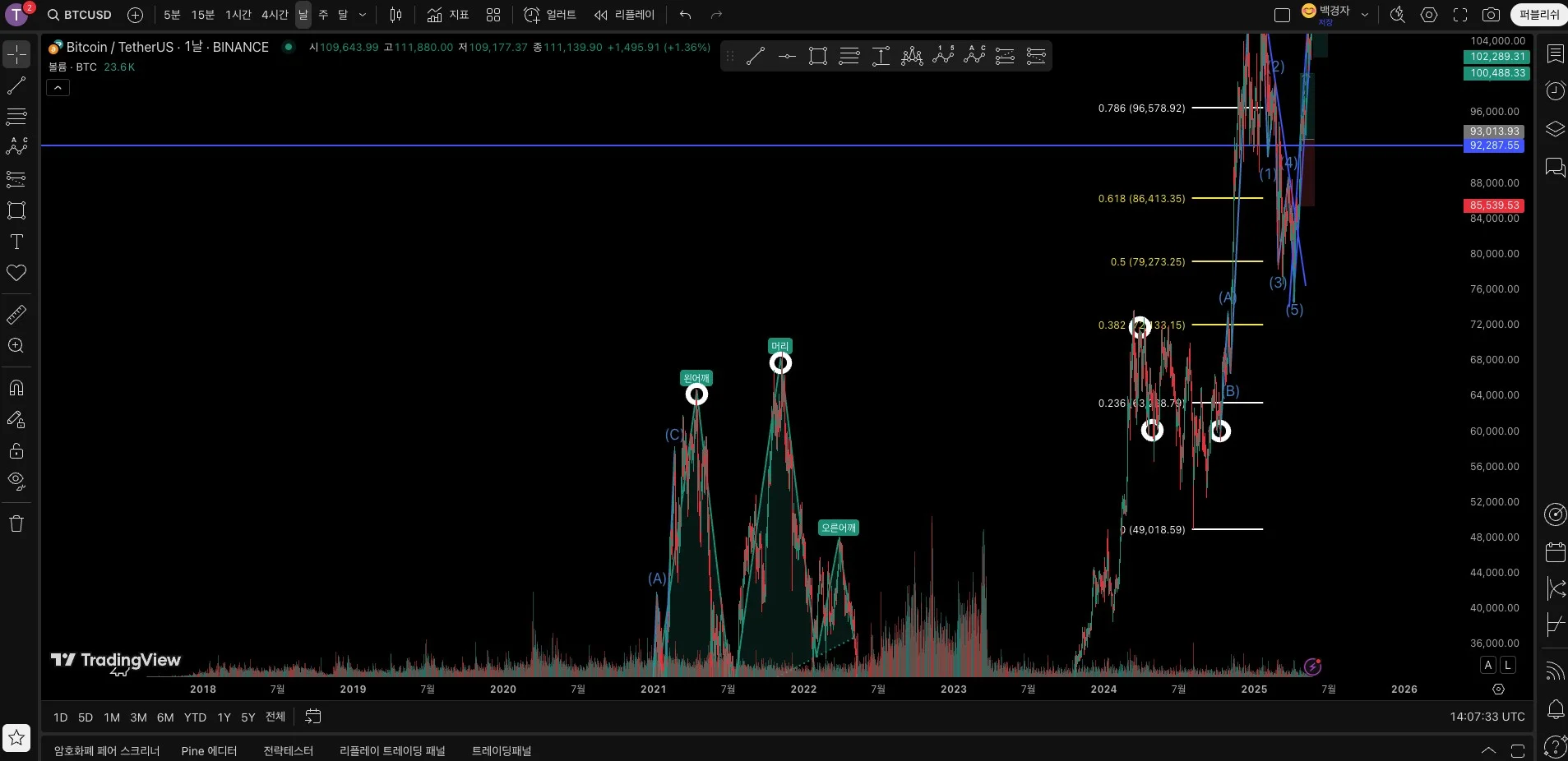Viewport: 1568px width, 761px height.
Task: Toggle hide all drawings eye icon
Action: click(16, 481)
